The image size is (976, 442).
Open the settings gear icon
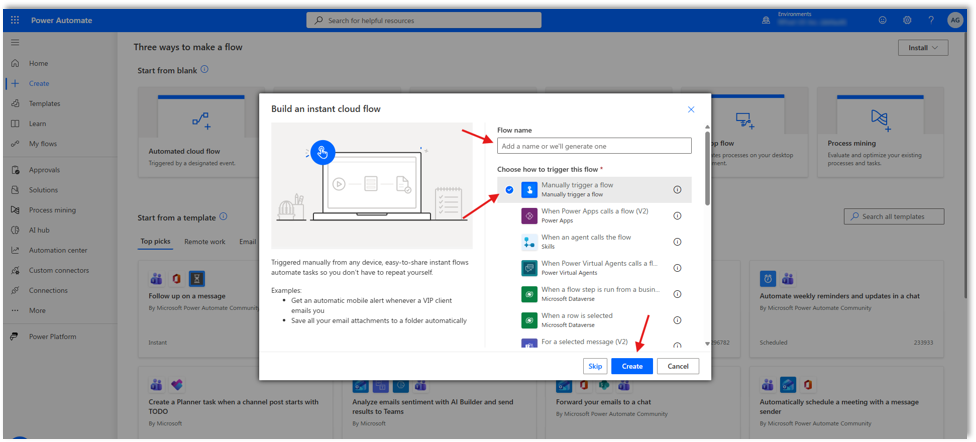point(907,20)
